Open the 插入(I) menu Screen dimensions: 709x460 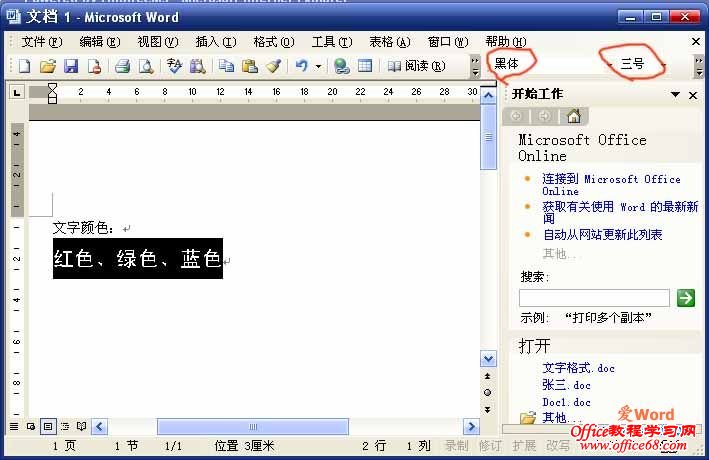[x=216, y=42]
